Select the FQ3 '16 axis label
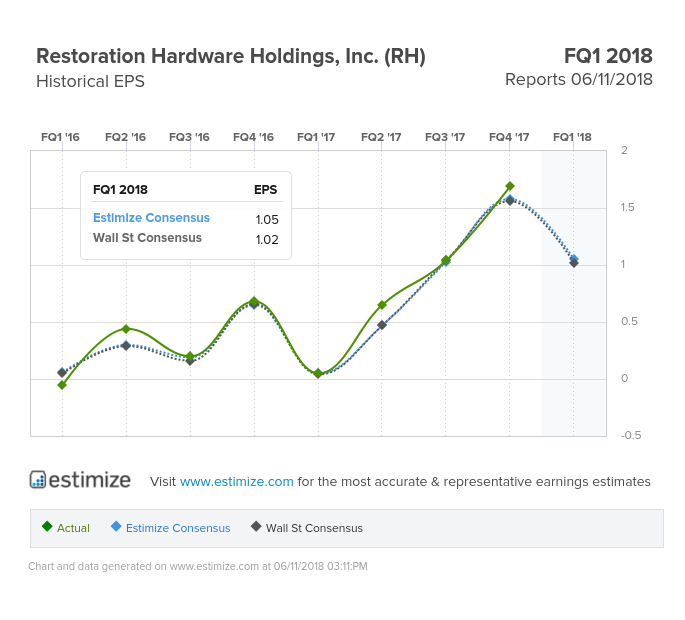Viewport: 685px width, 620px height. (189, 137)
